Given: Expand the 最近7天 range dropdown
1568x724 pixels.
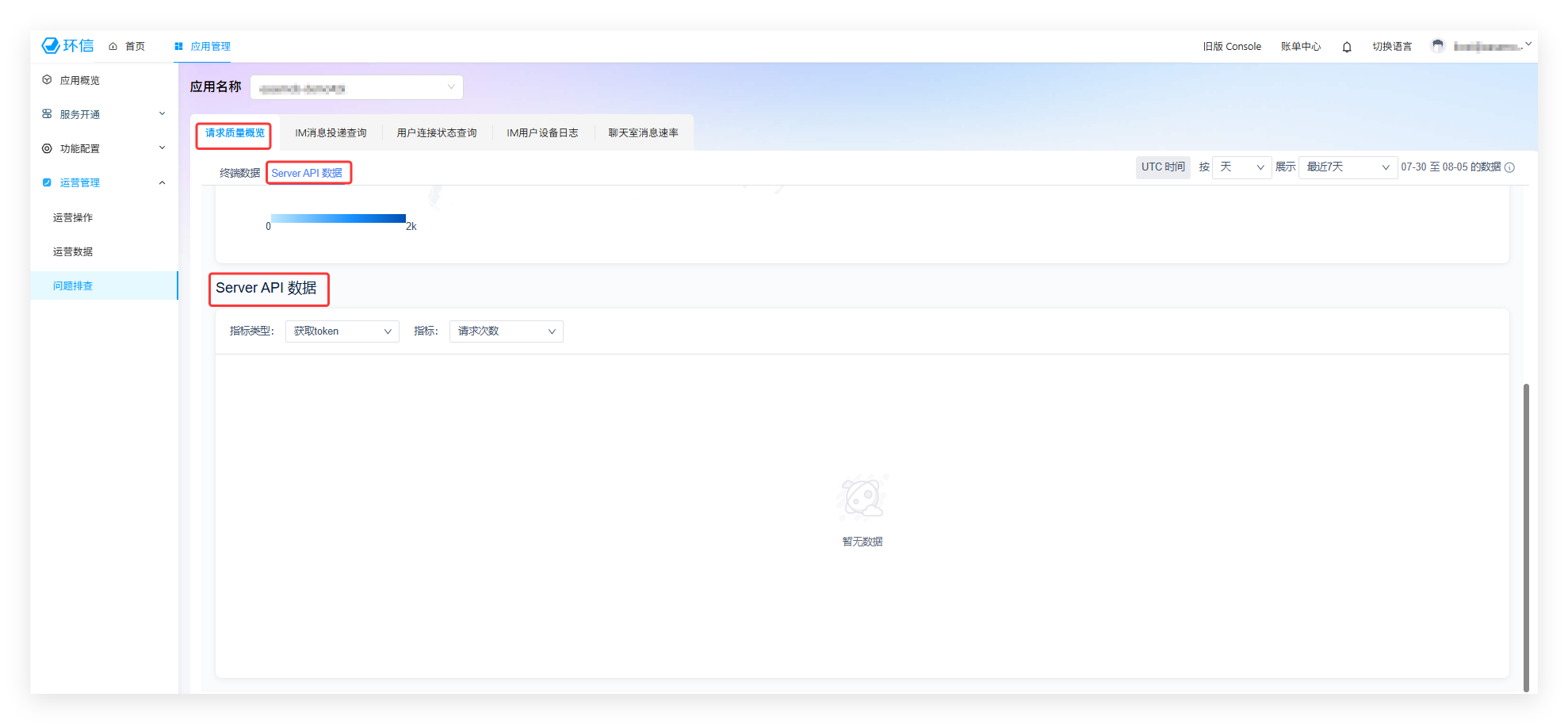Looking at the screenshot, I should (x=1347, y=167).
